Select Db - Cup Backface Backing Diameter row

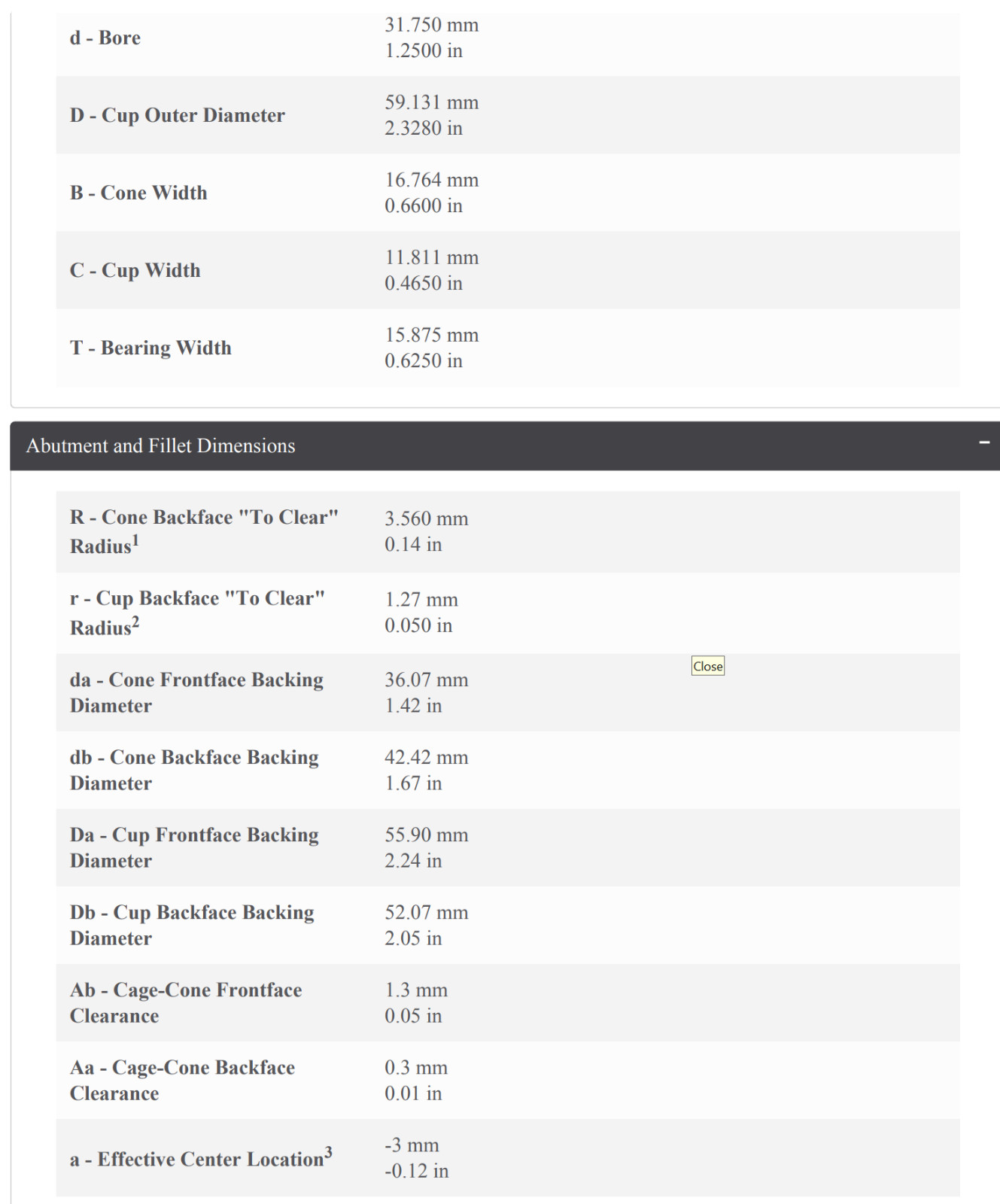tap(508, 925)
